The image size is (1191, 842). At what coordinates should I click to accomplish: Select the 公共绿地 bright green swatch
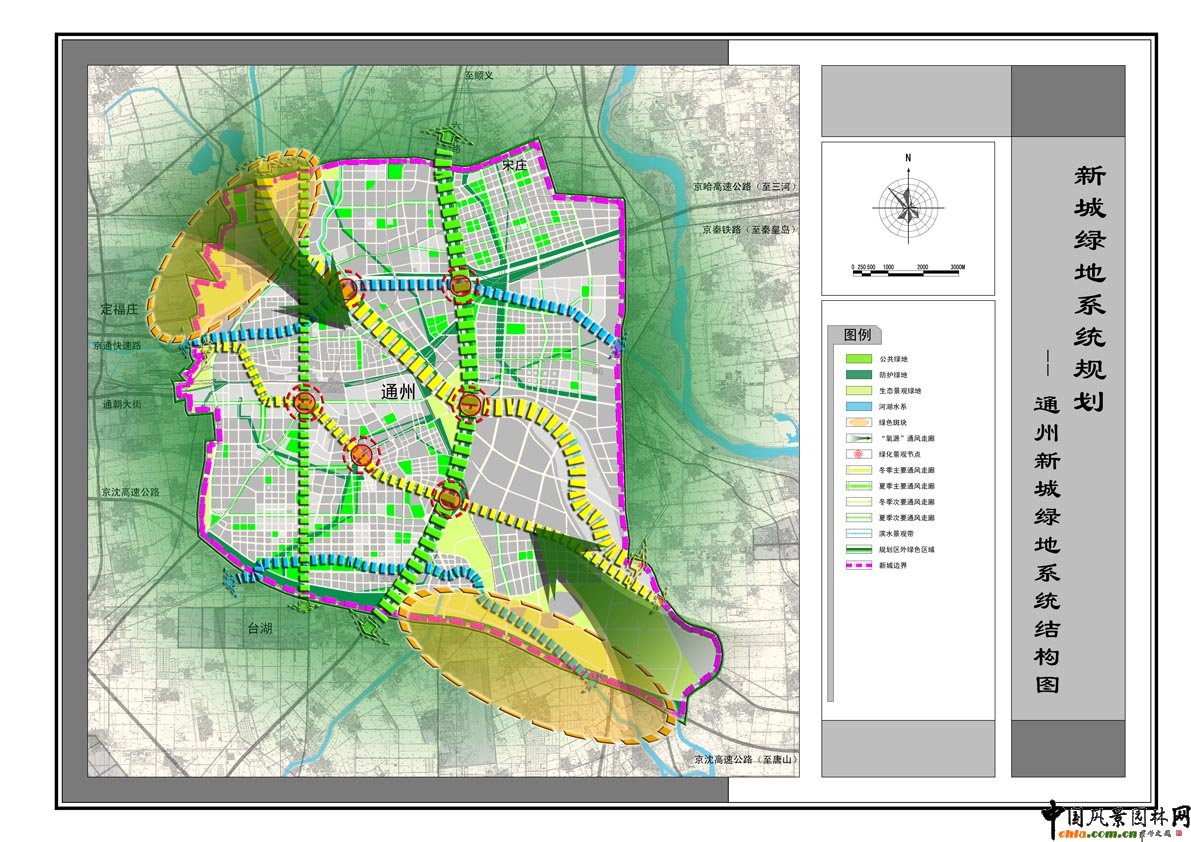click(860, 358)
